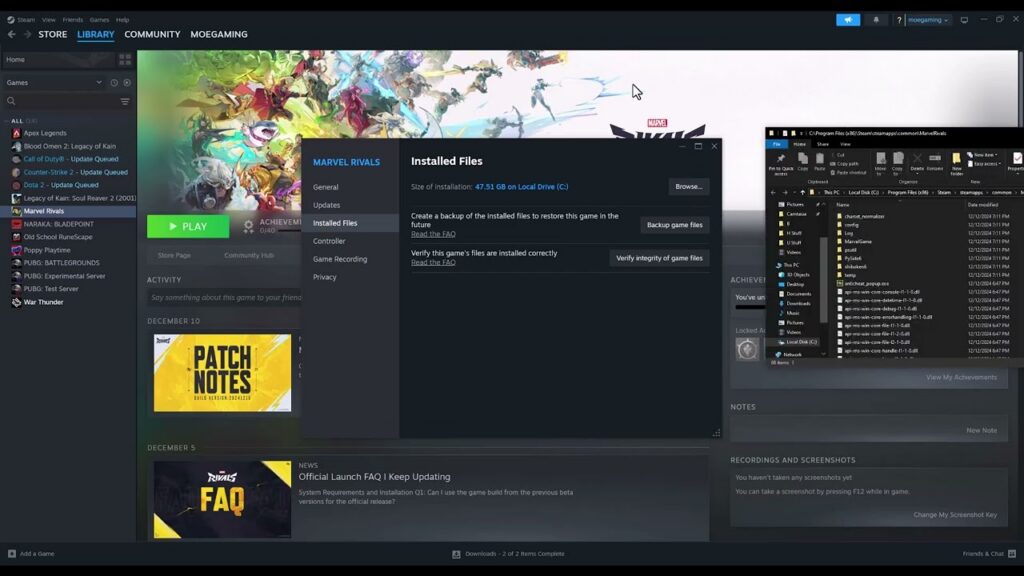Open Easy access dropdown in File Explorer
The height and width of the screenshot is (576, 1024).
pos(985,164)
